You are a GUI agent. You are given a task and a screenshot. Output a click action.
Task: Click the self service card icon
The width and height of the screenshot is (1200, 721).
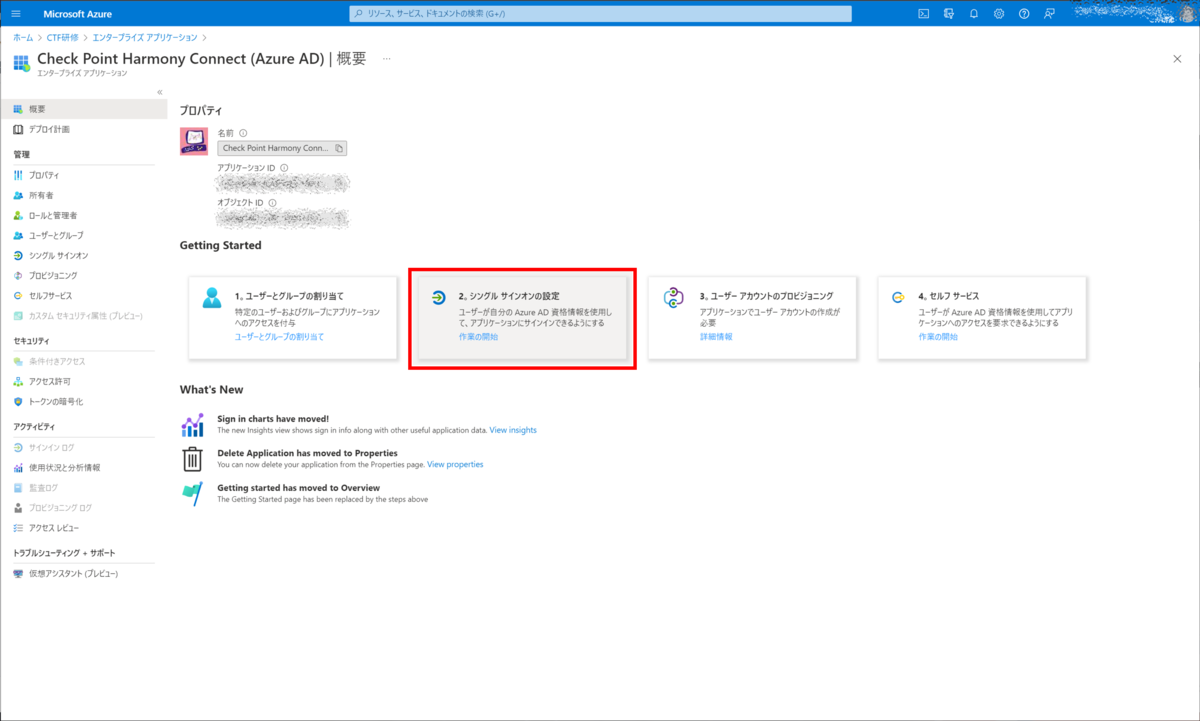pos(899,297)
